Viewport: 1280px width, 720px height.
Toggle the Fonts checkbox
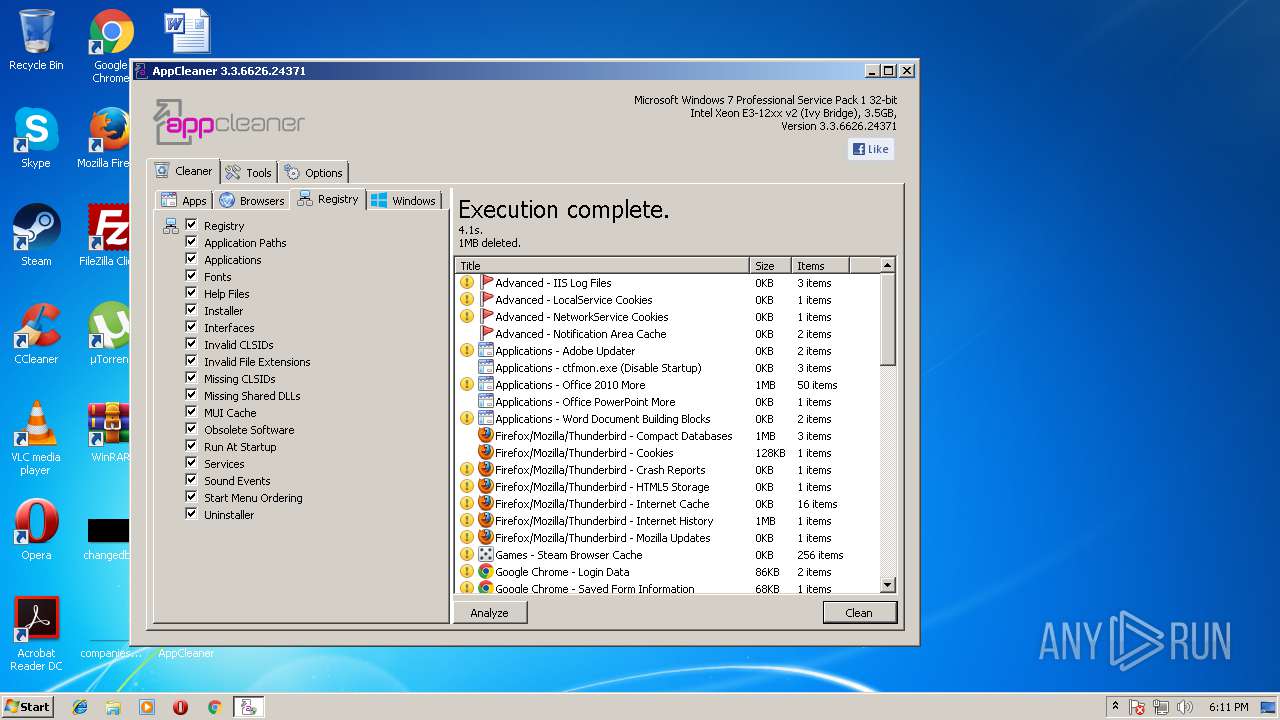coord(191,276)
